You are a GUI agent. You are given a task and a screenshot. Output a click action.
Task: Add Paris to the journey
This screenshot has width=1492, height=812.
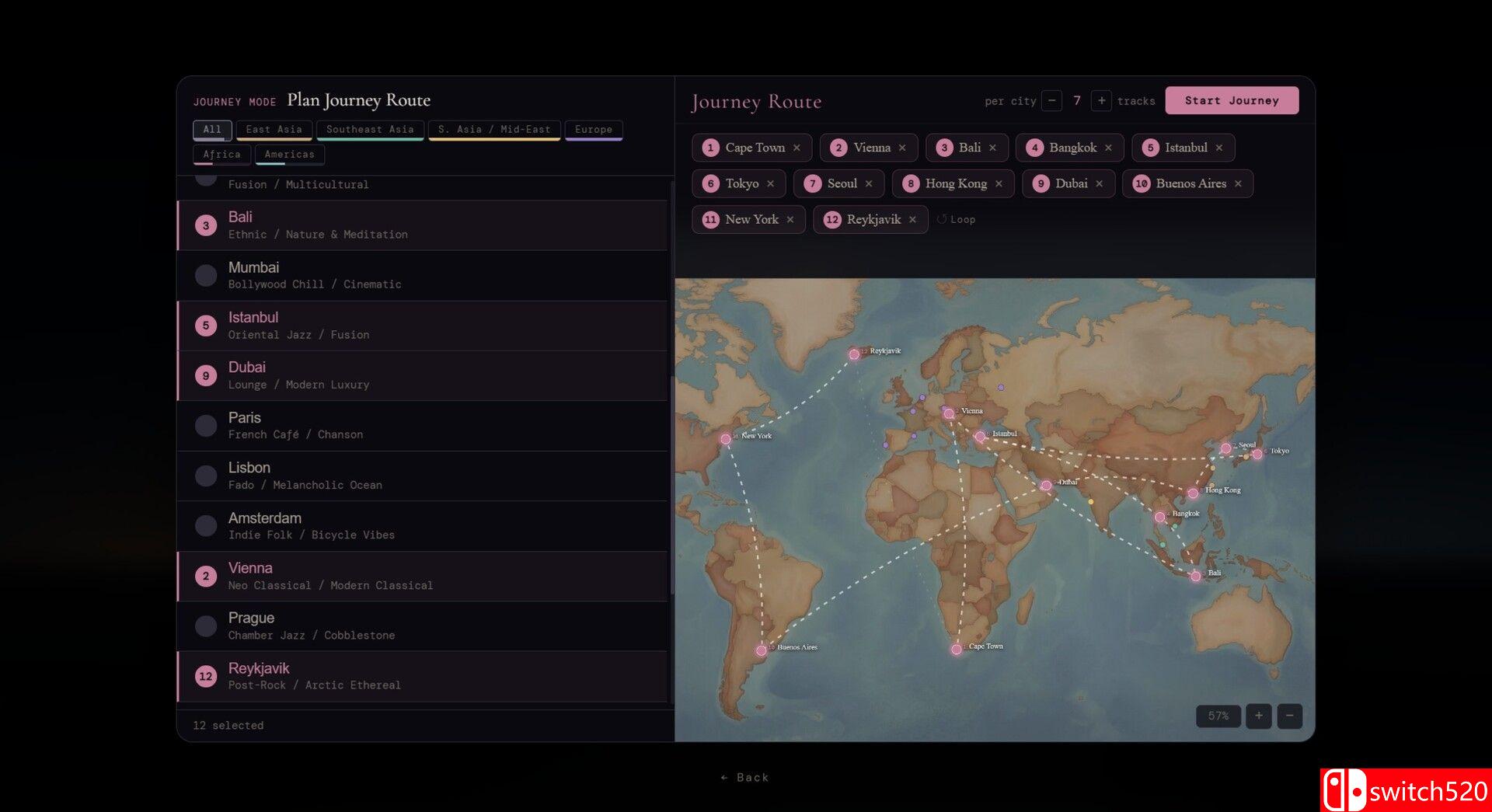(423, 426)
